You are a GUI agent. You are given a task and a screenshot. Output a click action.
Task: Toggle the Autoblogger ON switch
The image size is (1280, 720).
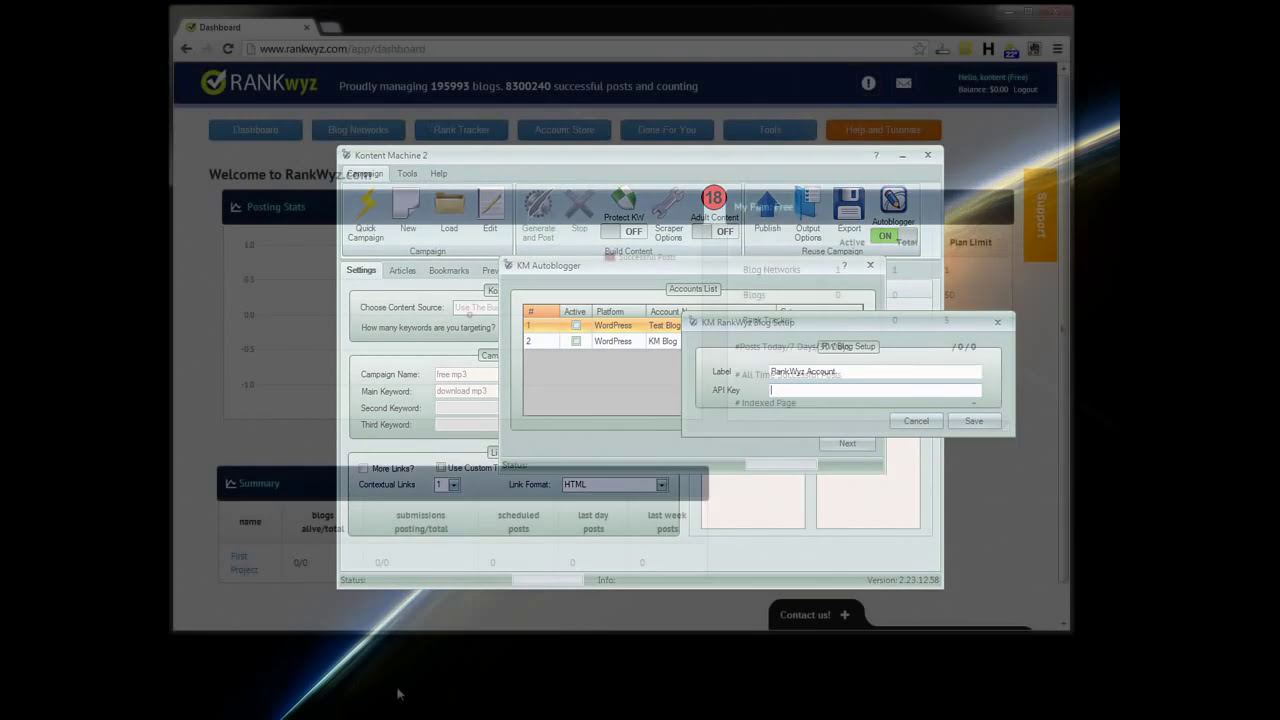click(893, 236)
